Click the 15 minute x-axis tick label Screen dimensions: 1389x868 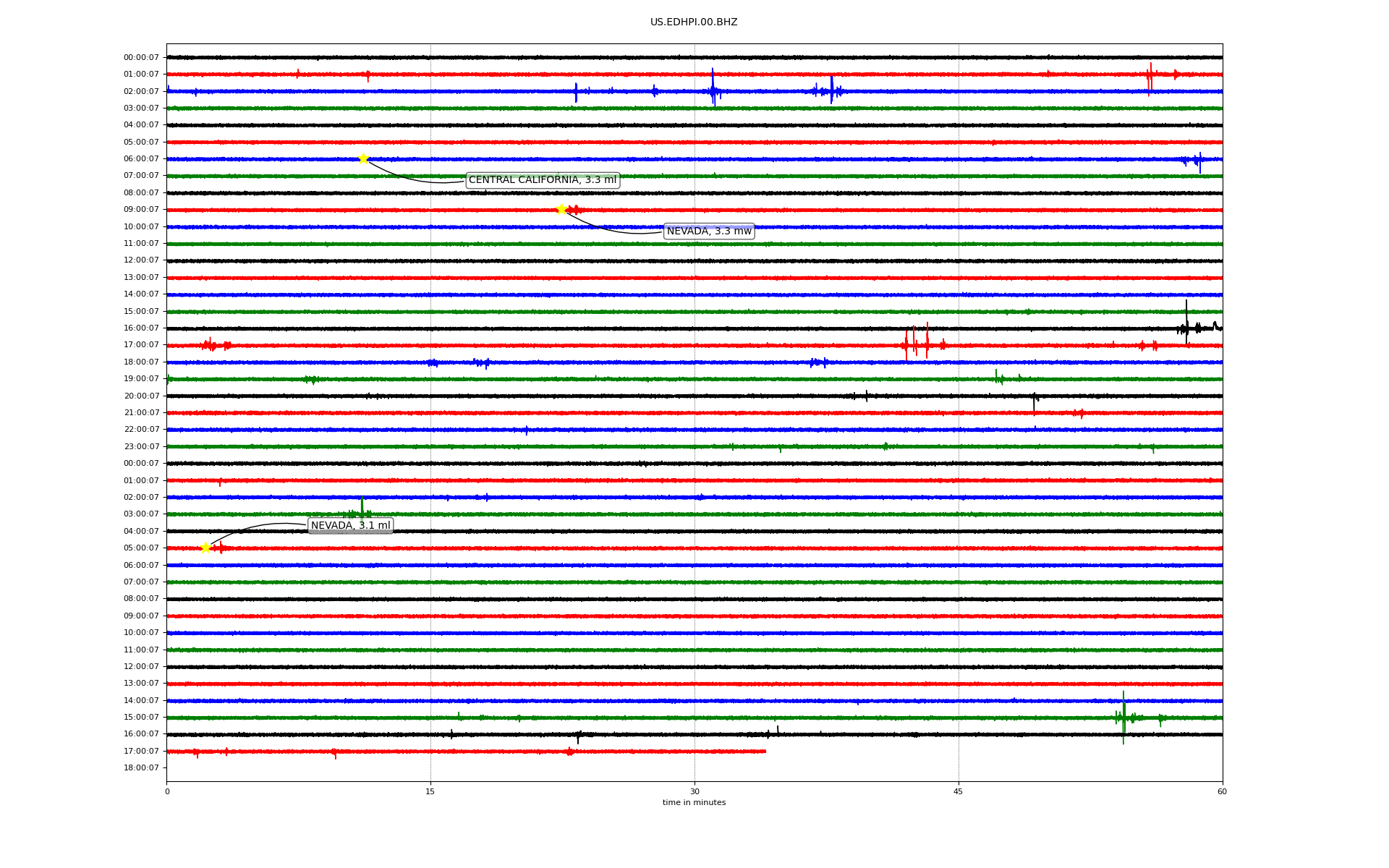pos(430,791)
